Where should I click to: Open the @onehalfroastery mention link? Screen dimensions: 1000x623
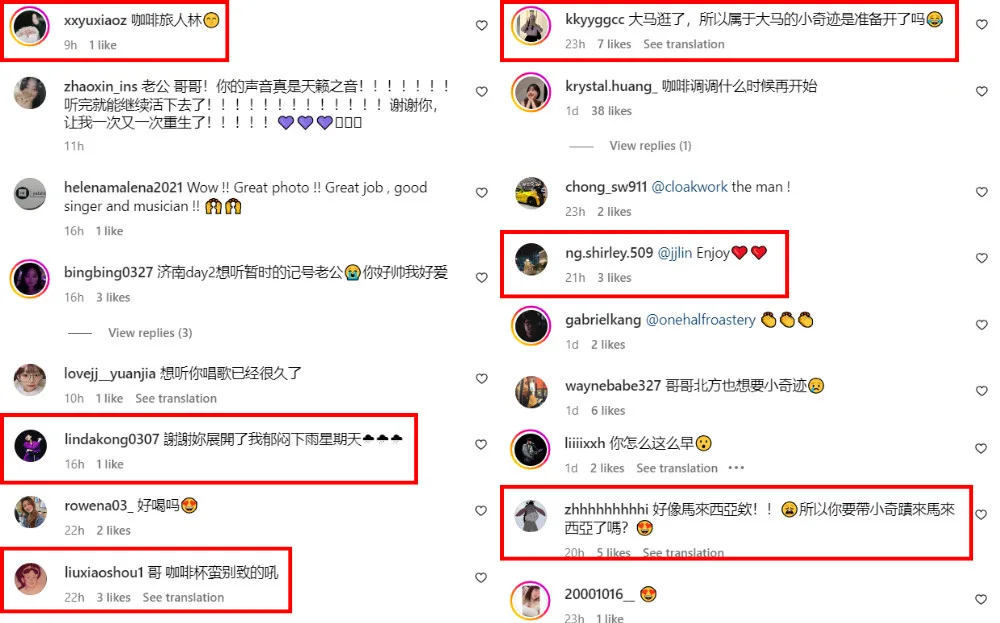click(x=700, y=320)
